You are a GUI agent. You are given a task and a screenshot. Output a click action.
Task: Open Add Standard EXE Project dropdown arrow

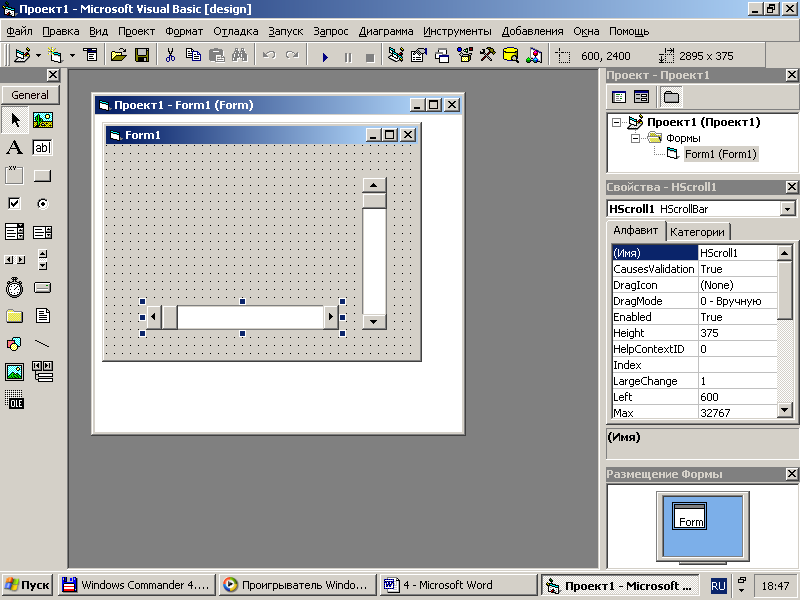pyautogui.click(x=38, y=55)
